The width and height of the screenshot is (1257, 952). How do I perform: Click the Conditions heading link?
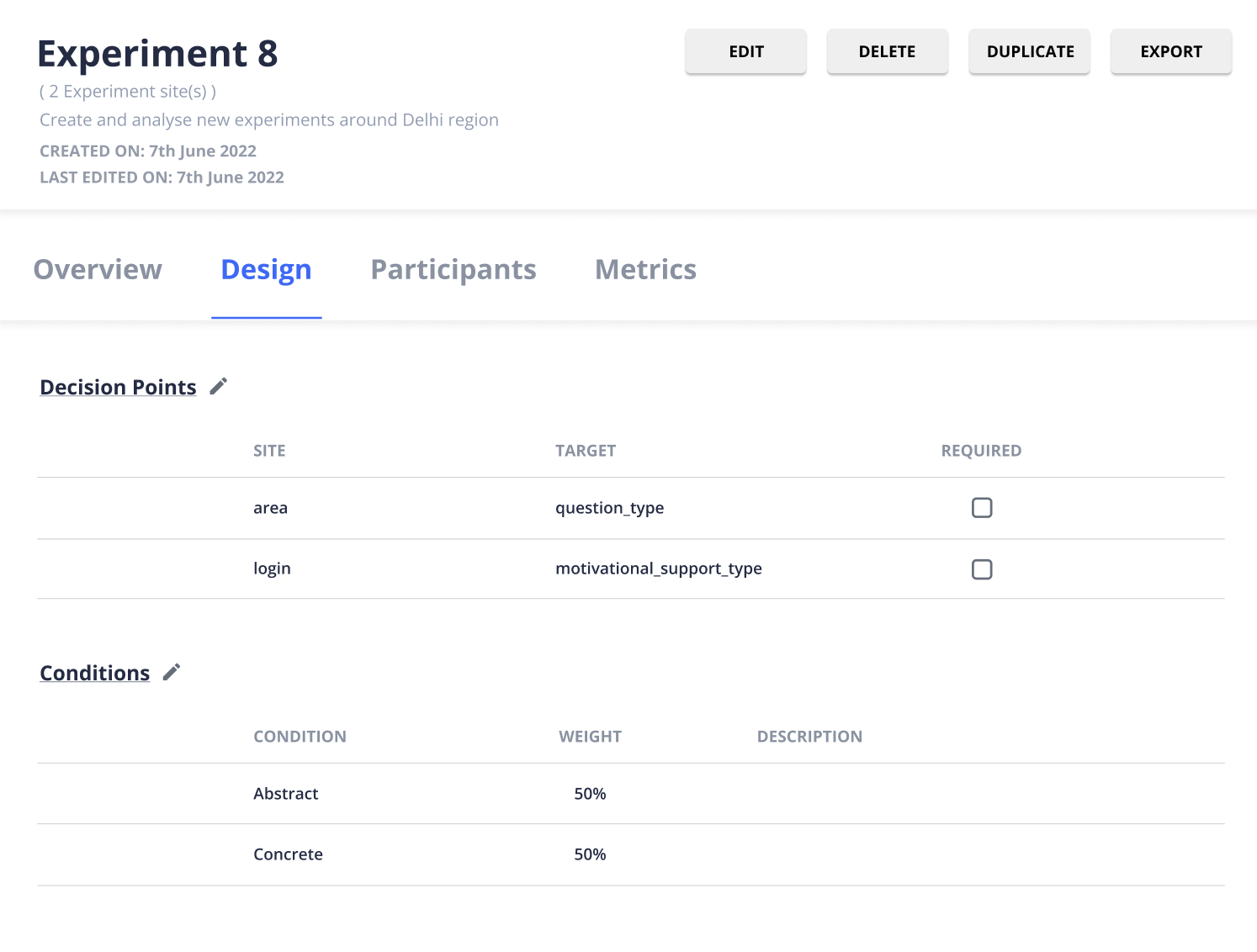click(x=94, y=672)
